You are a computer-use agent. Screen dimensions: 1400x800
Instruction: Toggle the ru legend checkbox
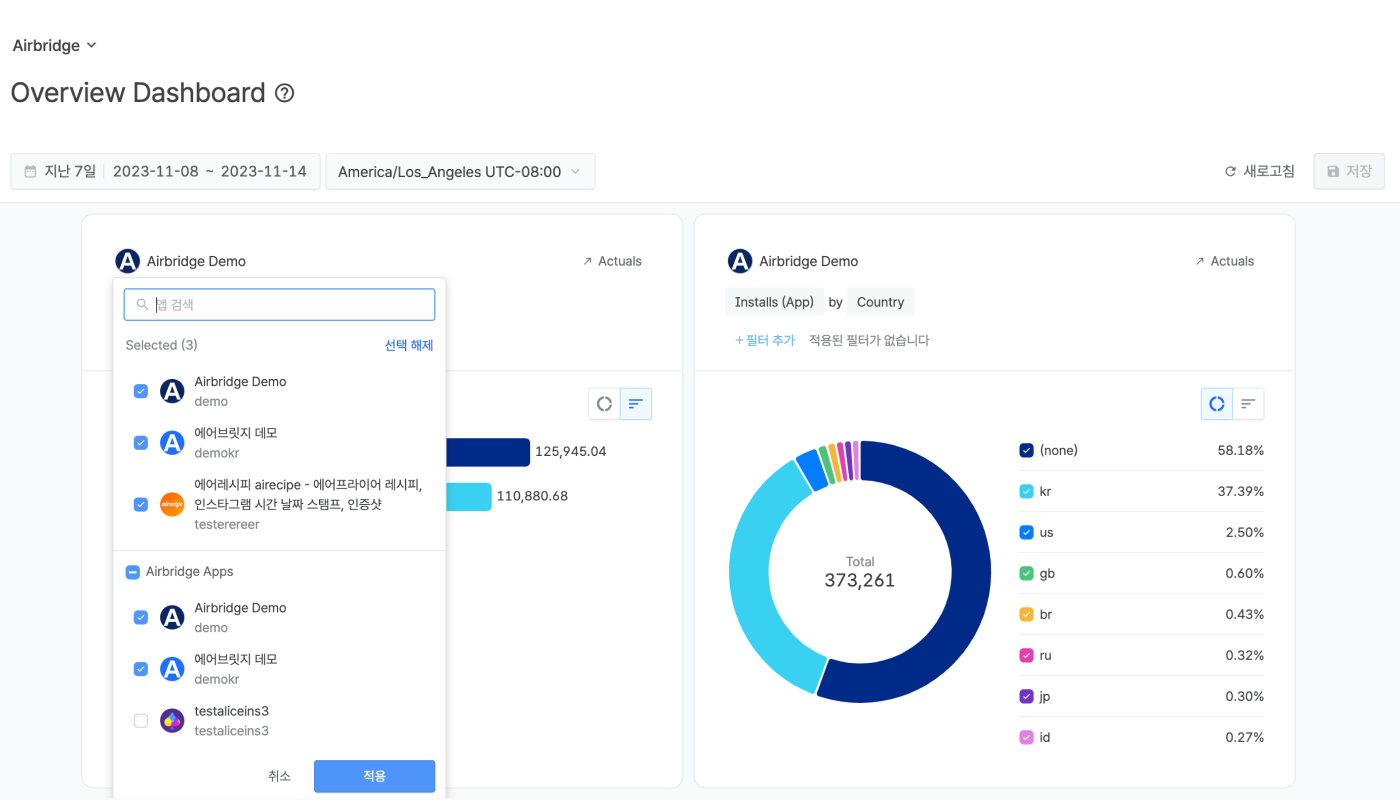1026,655
